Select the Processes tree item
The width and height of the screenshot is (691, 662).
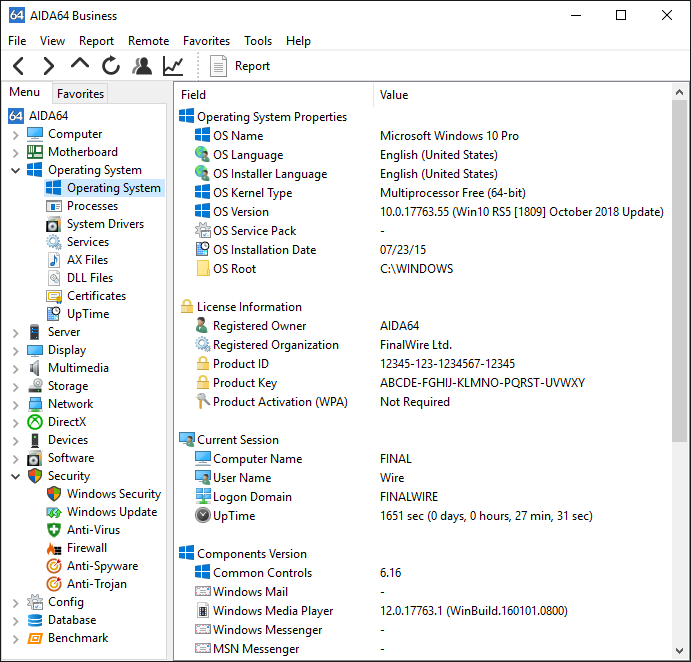[92, 206]
